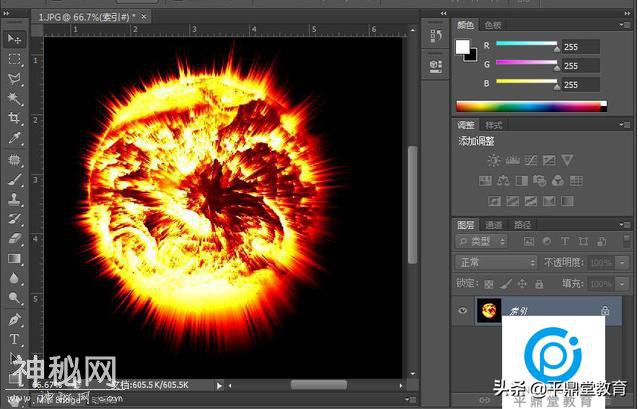Select the Magic Wand tool
The image size is (640, 409).
tap(14, 98)
